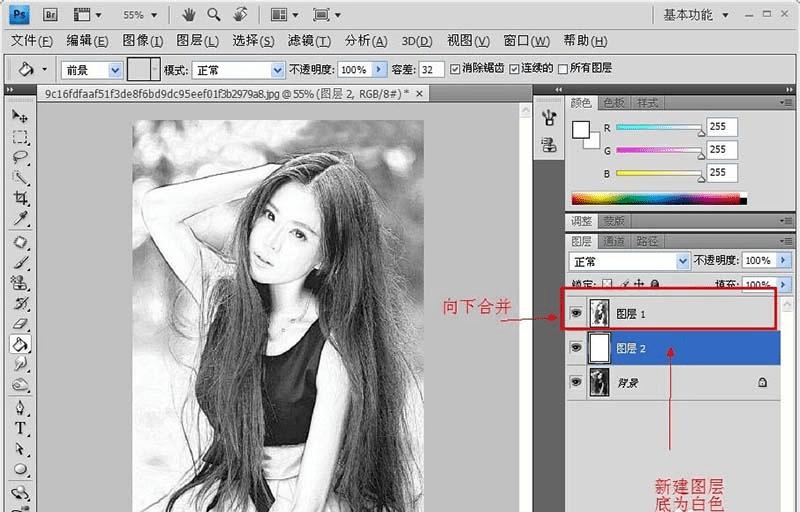Toggle the 消除锯齿 anti-alias checkbox

455,69
